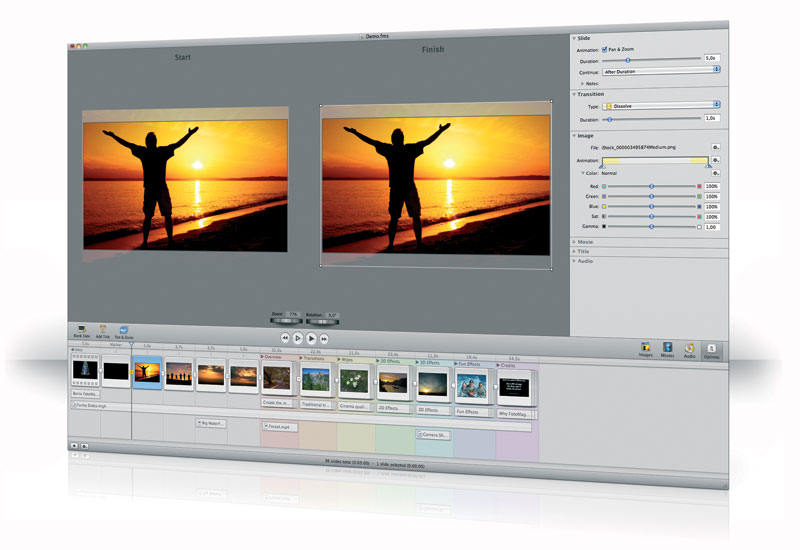Click the blue swatch beside Blue slider

coord(699,207)
